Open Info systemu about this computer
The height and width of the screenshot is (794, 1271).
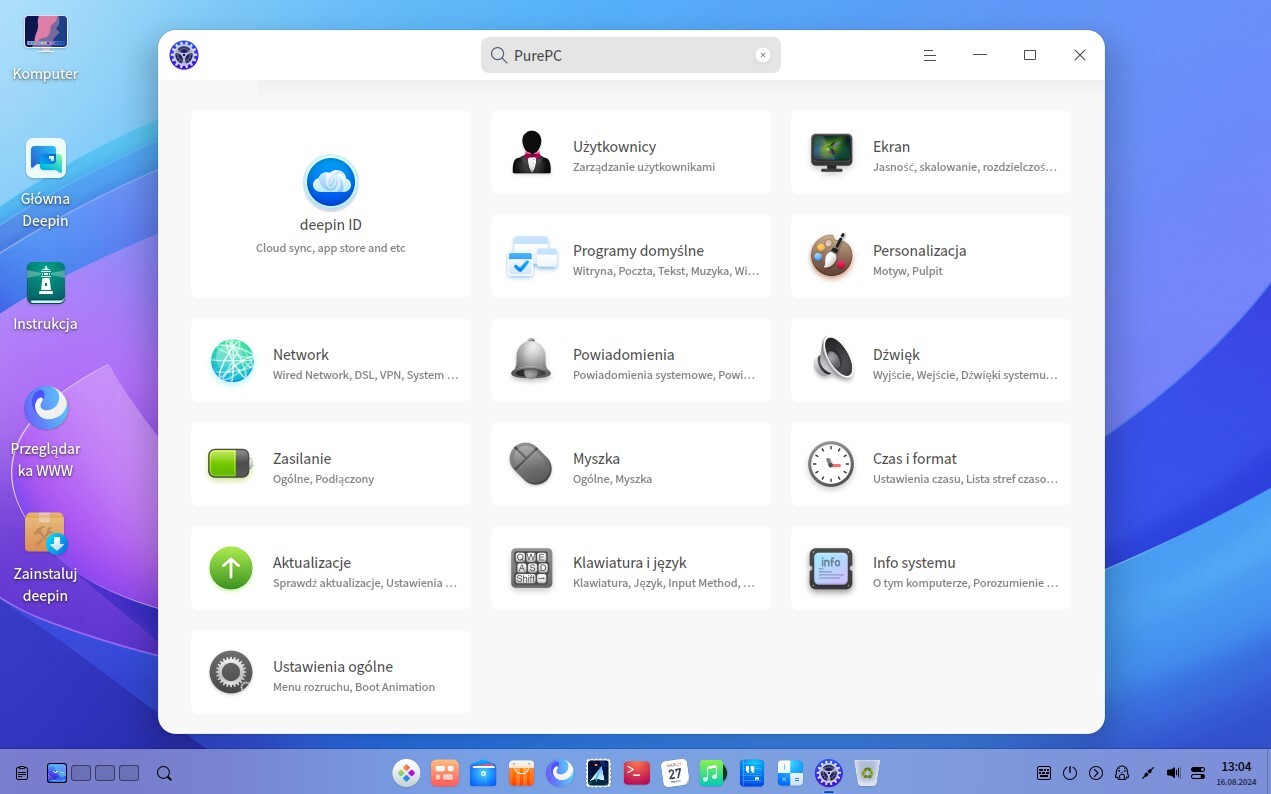[x=930, y=570]
